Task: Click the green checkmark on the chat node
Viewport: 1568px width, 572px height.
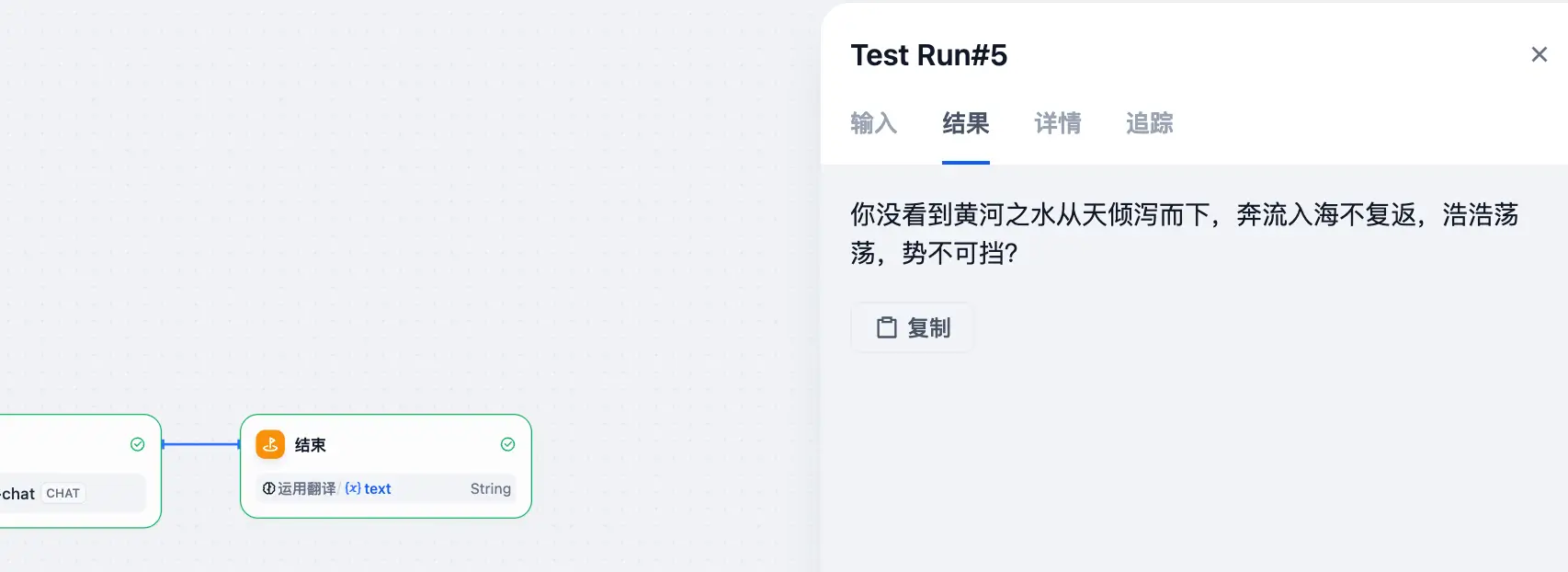Action: 138,444
